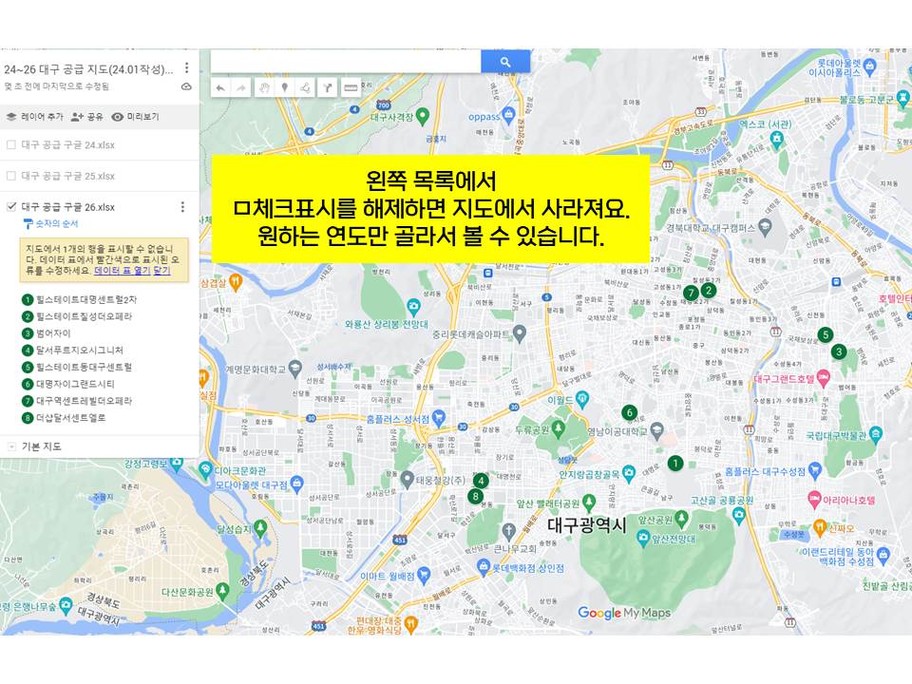Open the 숫자의 순서 style settings
Image resolution: width=912 pixels, height=684 pixels.
51,224
